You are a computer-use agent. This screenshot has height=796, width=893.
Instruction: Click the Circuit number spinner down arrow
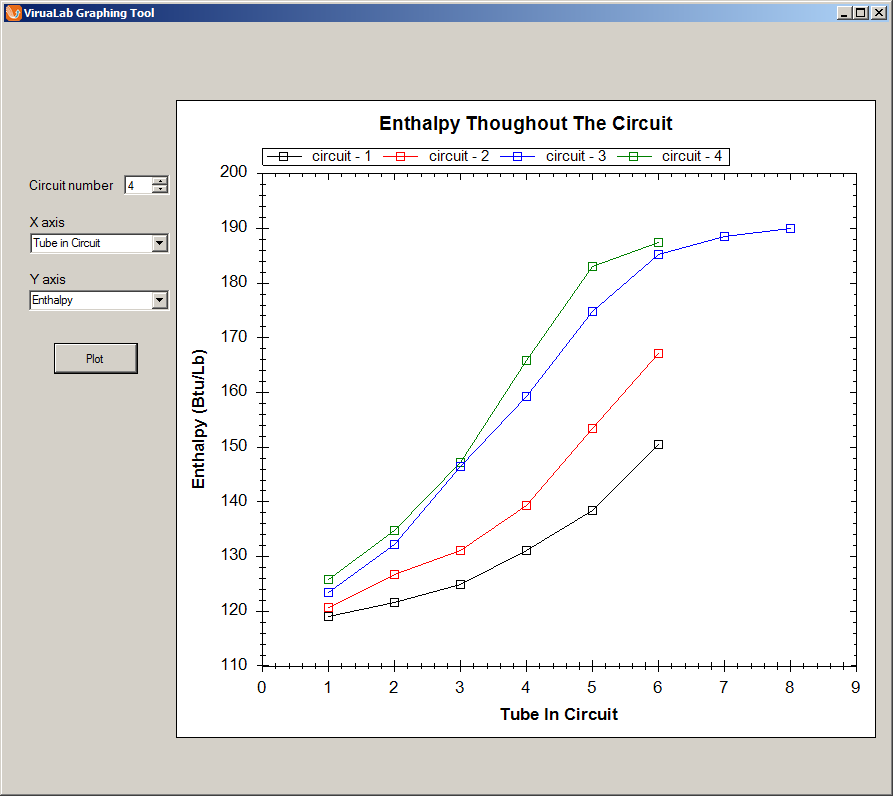tap(160, 189)
